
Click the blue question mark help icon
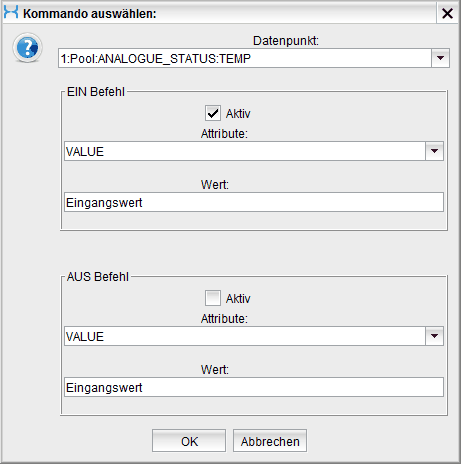(x=27, y=47)
